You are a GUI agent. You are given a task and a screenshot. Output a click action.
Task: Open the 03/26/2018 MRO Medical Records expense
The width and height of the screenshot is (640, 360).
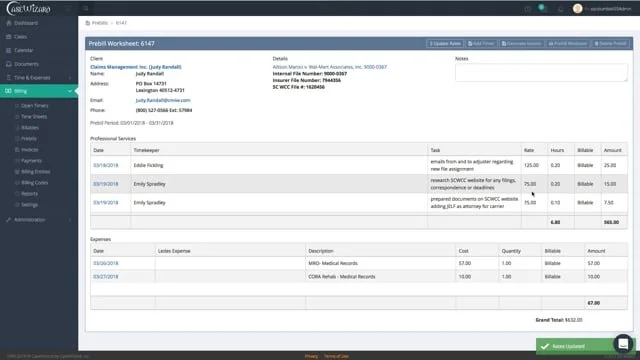pos(106,263)
